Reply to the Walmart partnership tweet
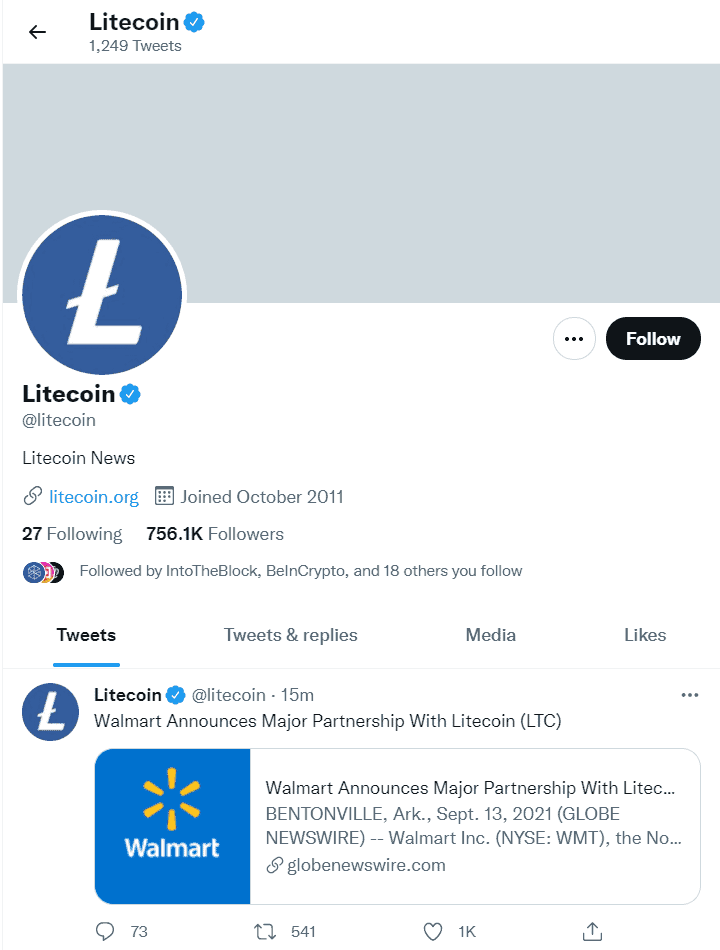 [106, 931]
